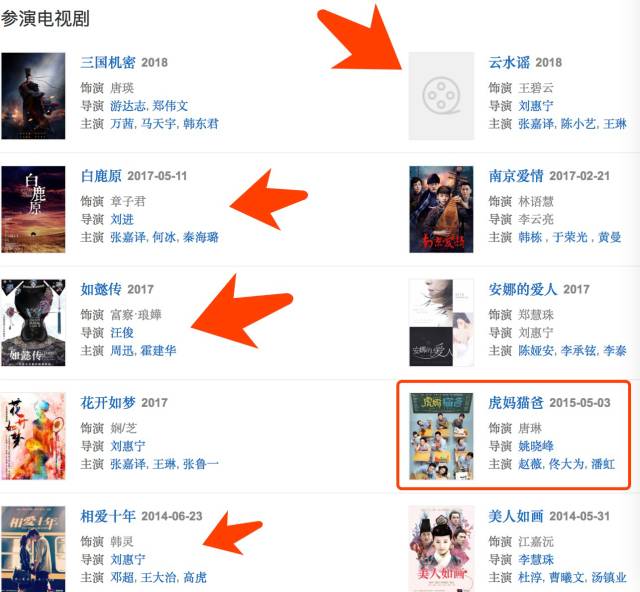Click the 云水谣 placeholder film reel icon
The height and width of the screenshot is (592, 640).
point(441,96)
